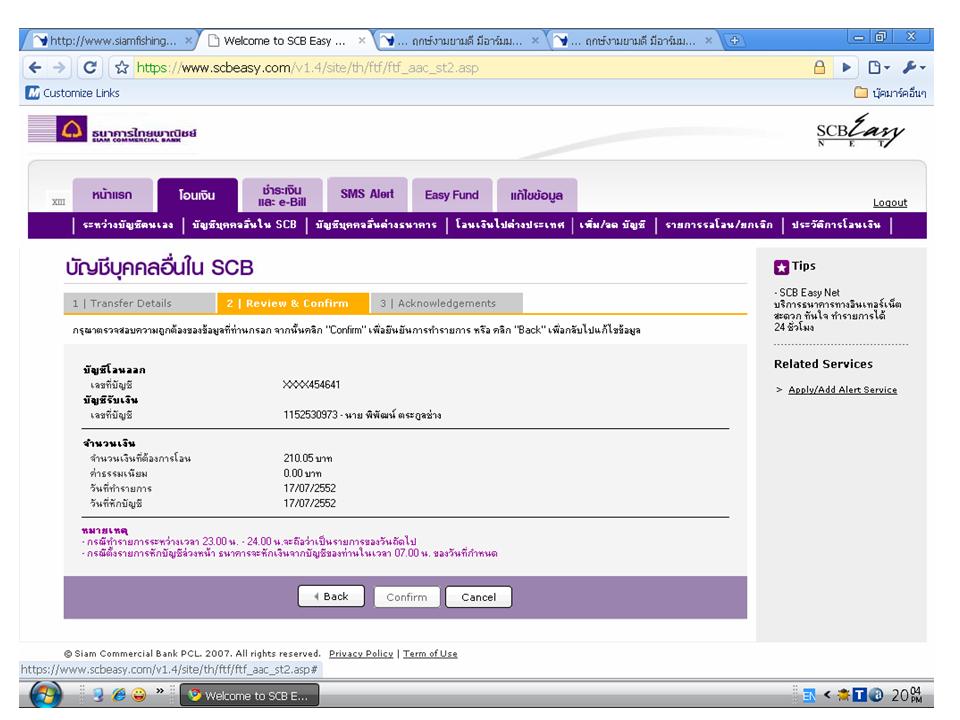Select โอนเงินไปต่างประเทศ submenu

coord(509,225)
